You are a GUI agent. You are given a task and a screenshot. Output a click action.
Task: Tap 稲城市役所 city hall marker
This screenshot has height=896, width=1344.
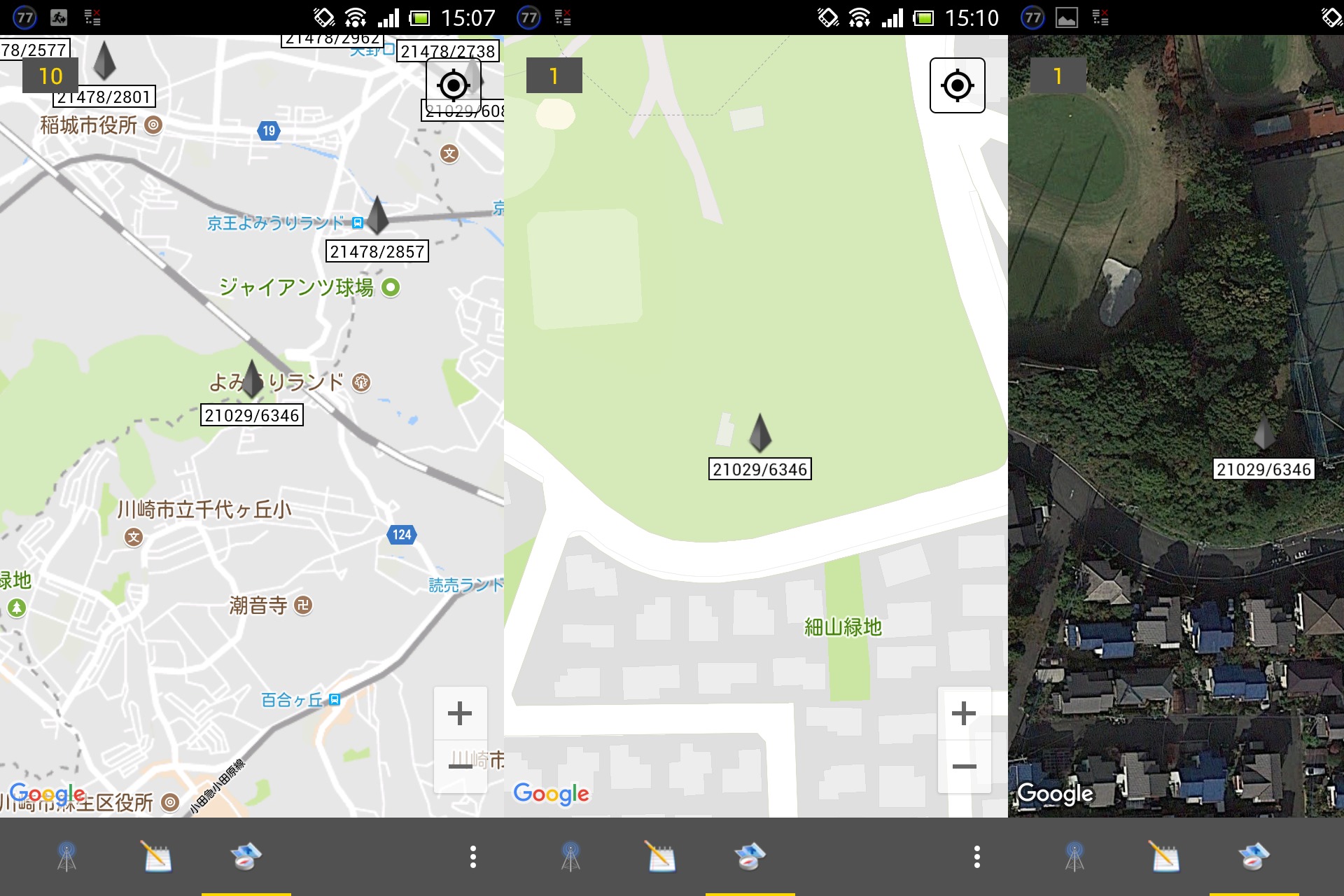[153, 125]
